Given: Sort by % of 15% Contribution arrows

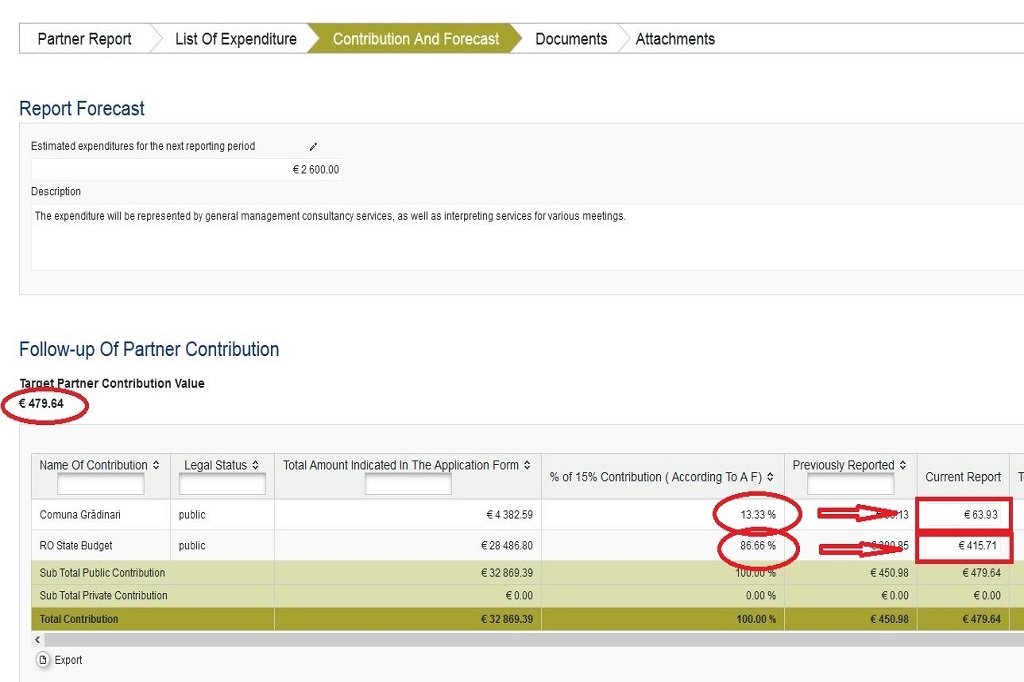Looking at the screenshot, I should 770,477.
